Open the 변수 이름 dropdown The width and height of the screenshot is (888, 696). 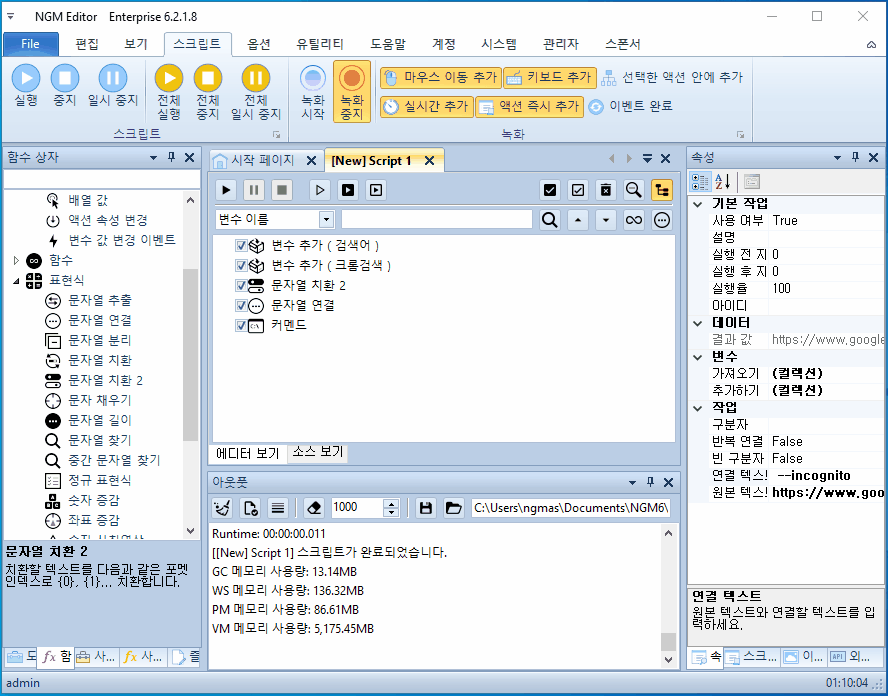[326, 219]
